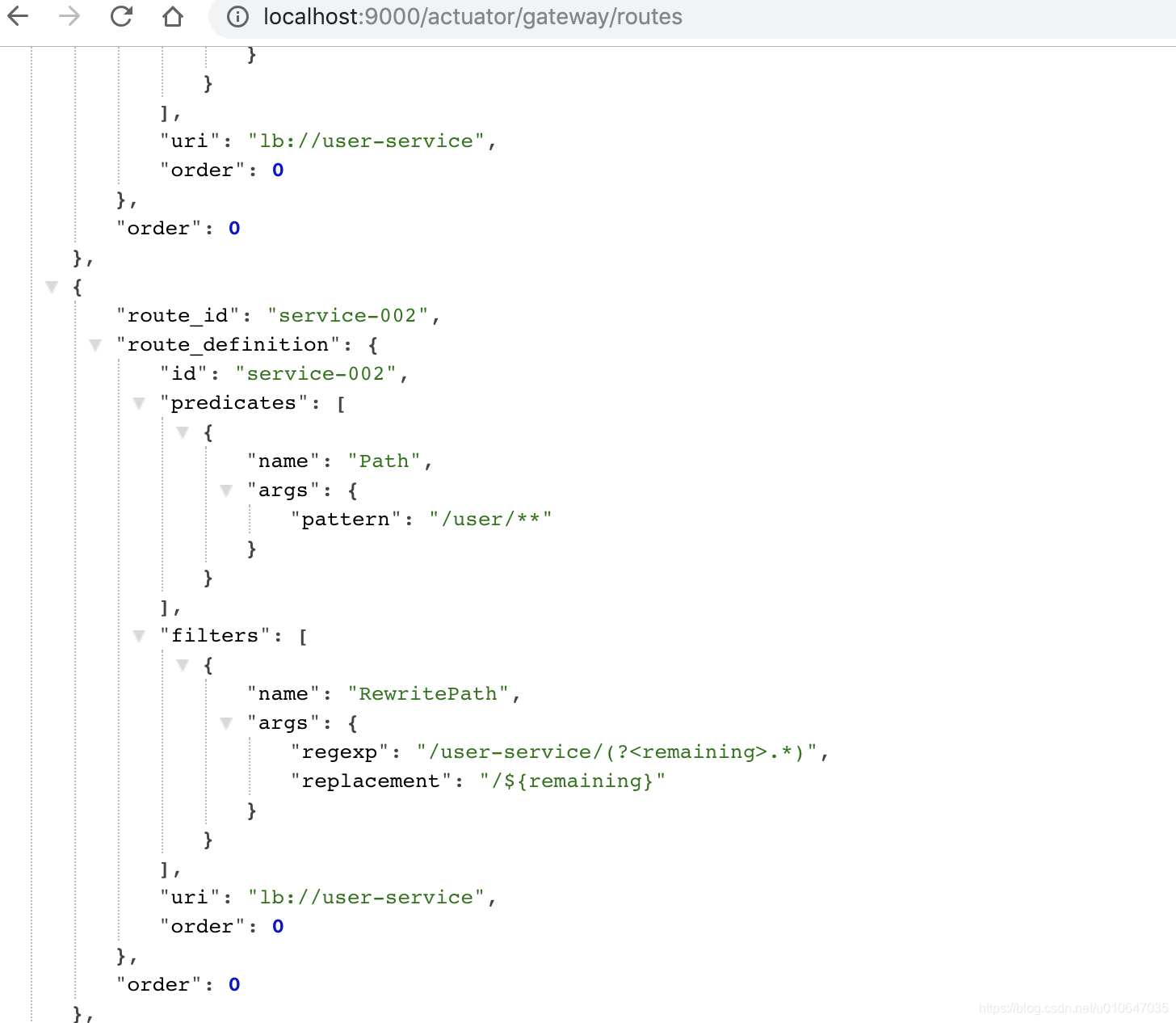Click the "route_definition" key
Image resolution: width=1176 pixels, height=1023 pixels.
tap(229, 345)
